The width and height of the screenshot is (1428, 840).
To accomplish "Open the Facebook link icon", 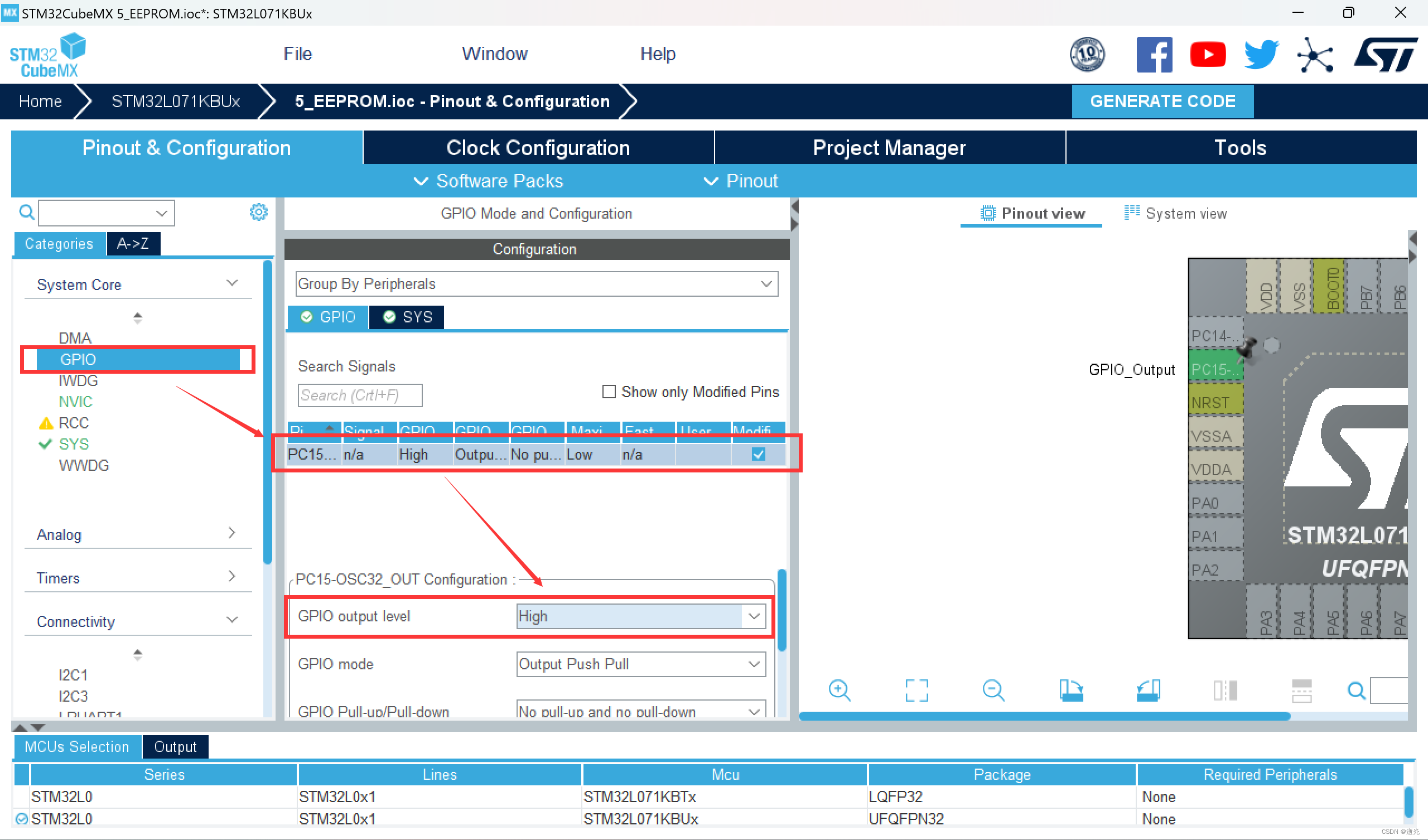I will (1154, 55).
